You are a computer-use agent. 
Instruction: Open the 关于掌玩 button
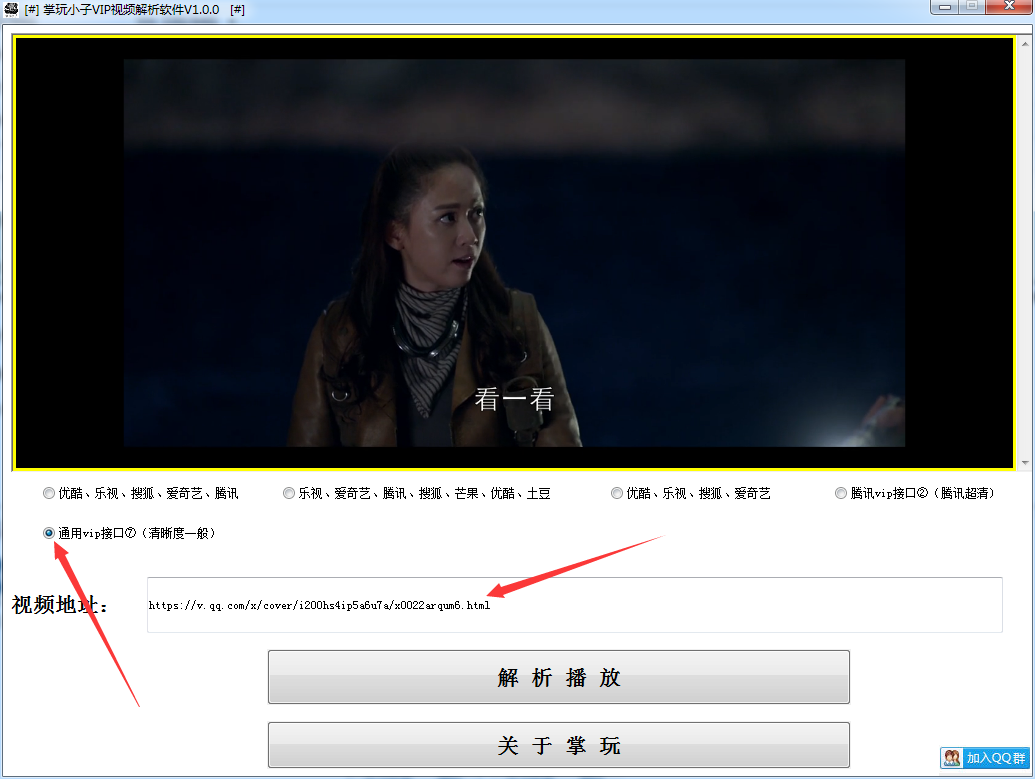(558, 745)
